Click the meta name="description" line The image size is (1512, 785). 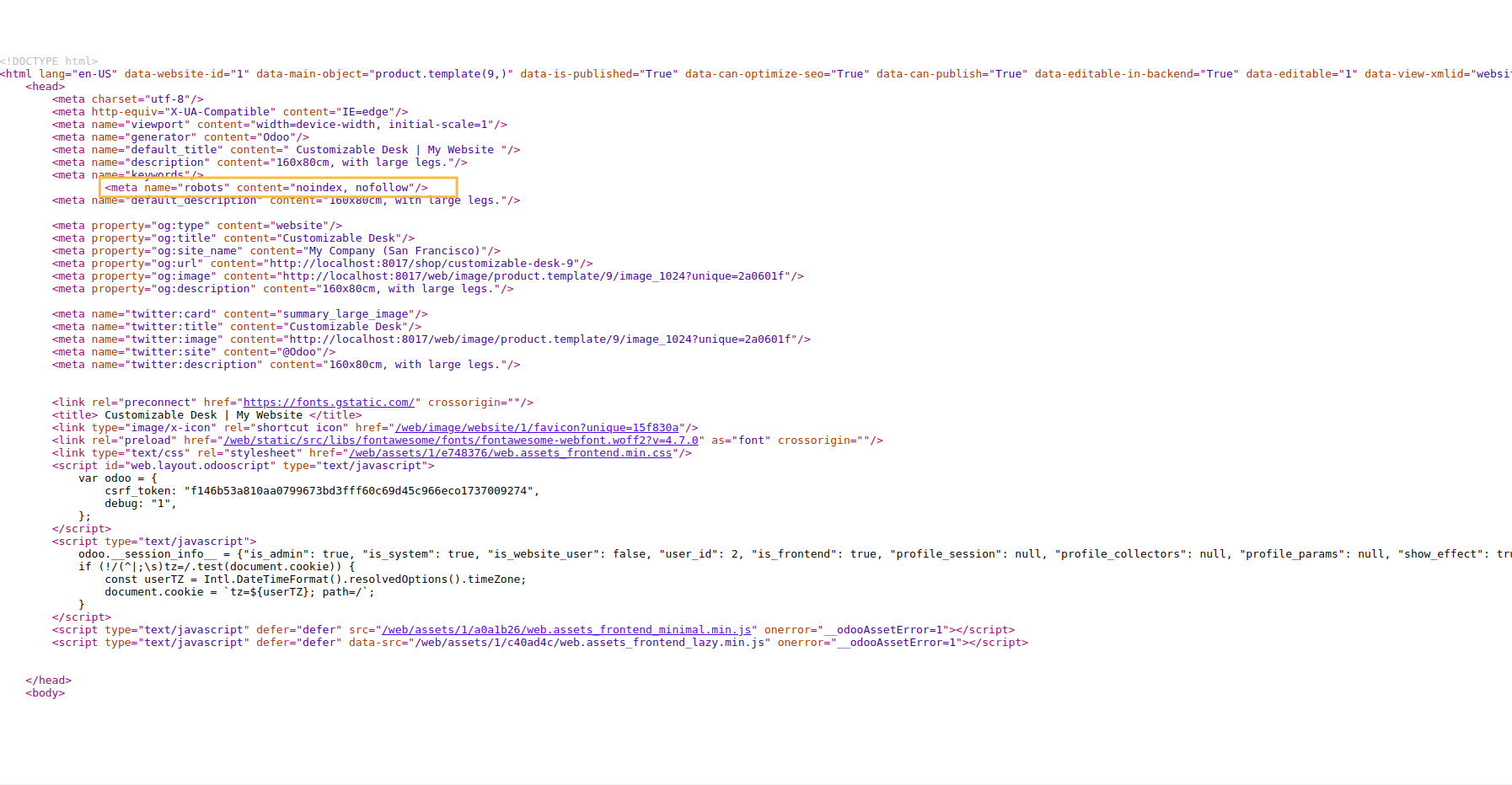pos(260,163)
